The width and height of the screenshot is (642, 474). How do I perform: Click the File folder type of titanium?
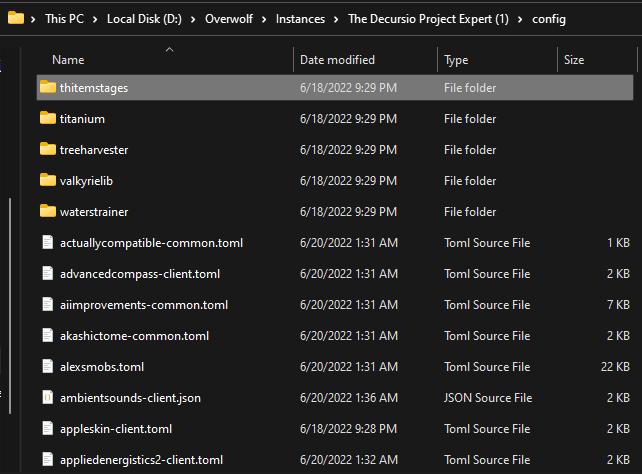(x=470, y=119)
